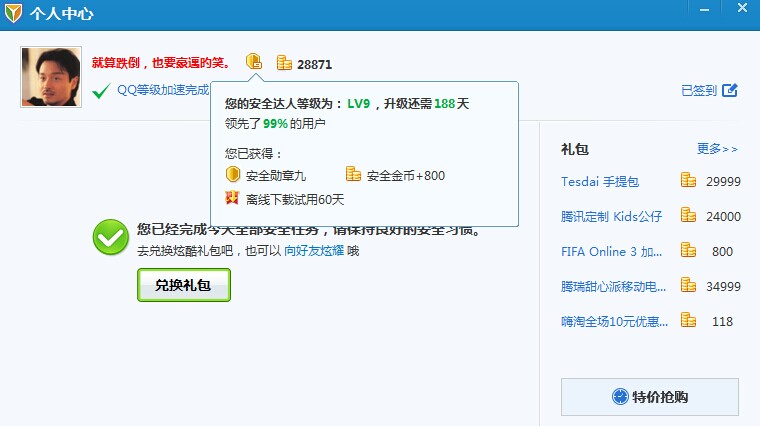
Task: Open the Tesdai 手提包 gift link
Action: click(600, 182)
